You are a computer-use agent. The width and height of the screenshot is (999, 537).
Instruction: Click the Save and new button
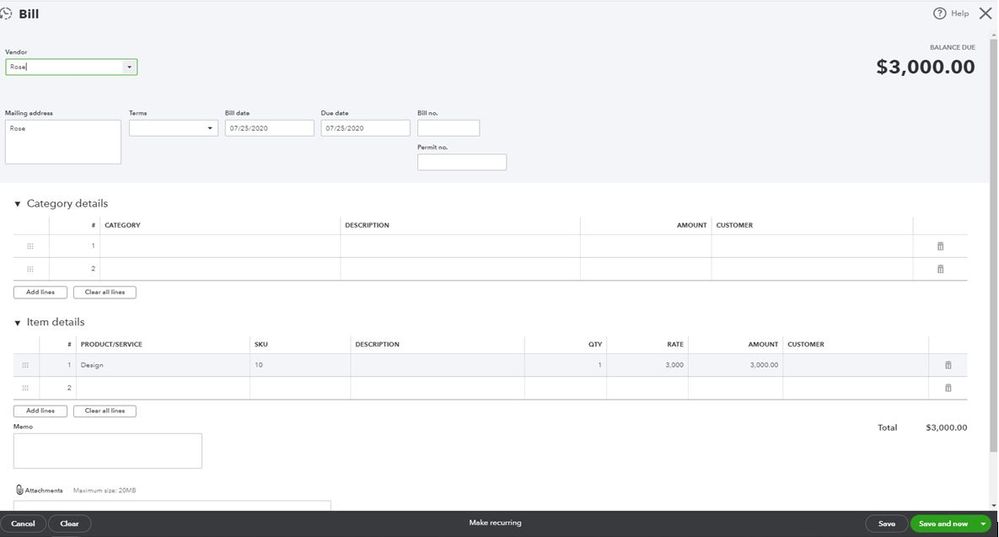[943, 524]
